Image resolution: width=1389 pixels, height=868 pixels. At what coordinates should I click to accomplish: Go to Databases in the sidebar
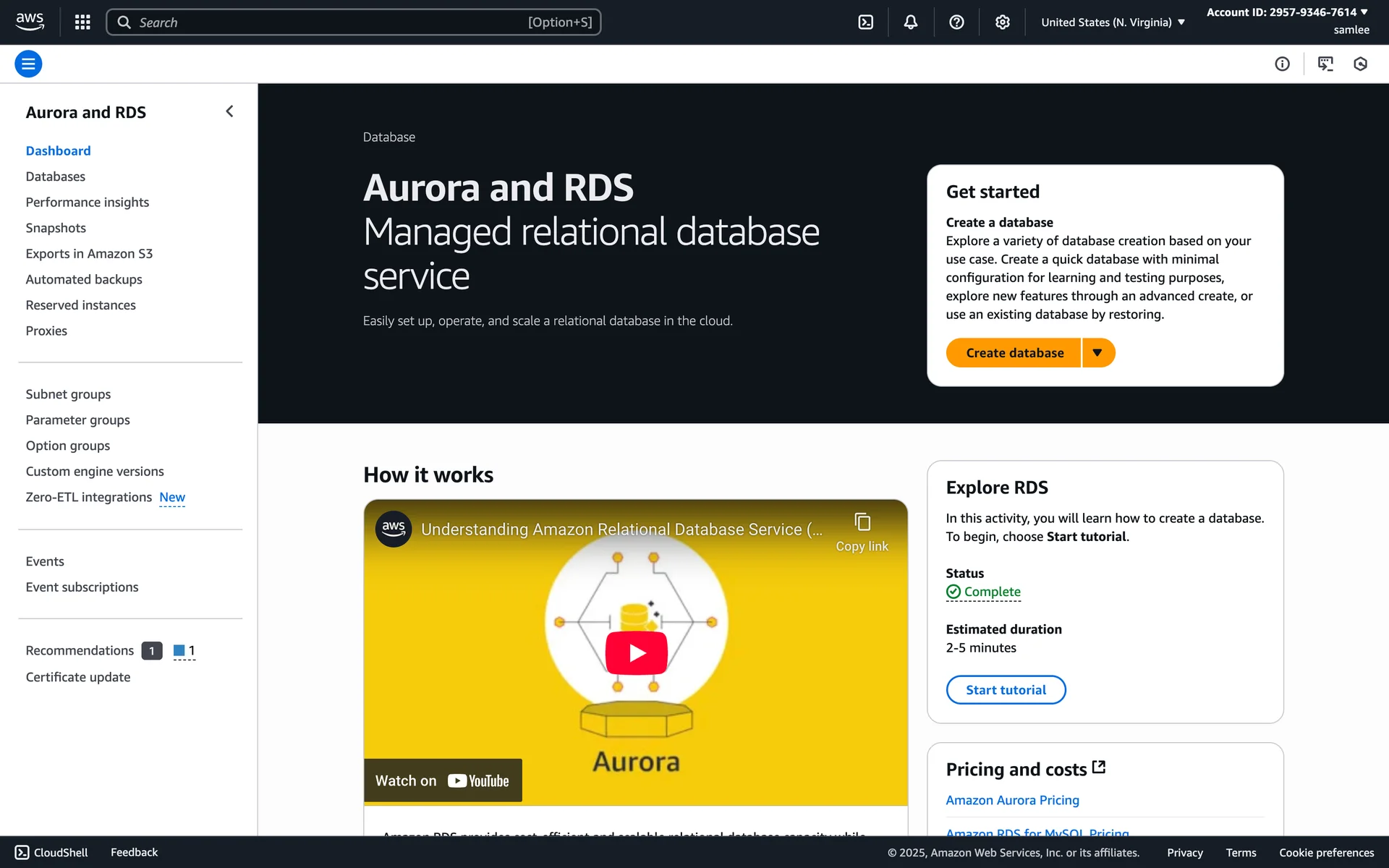(x=55, y=176)
